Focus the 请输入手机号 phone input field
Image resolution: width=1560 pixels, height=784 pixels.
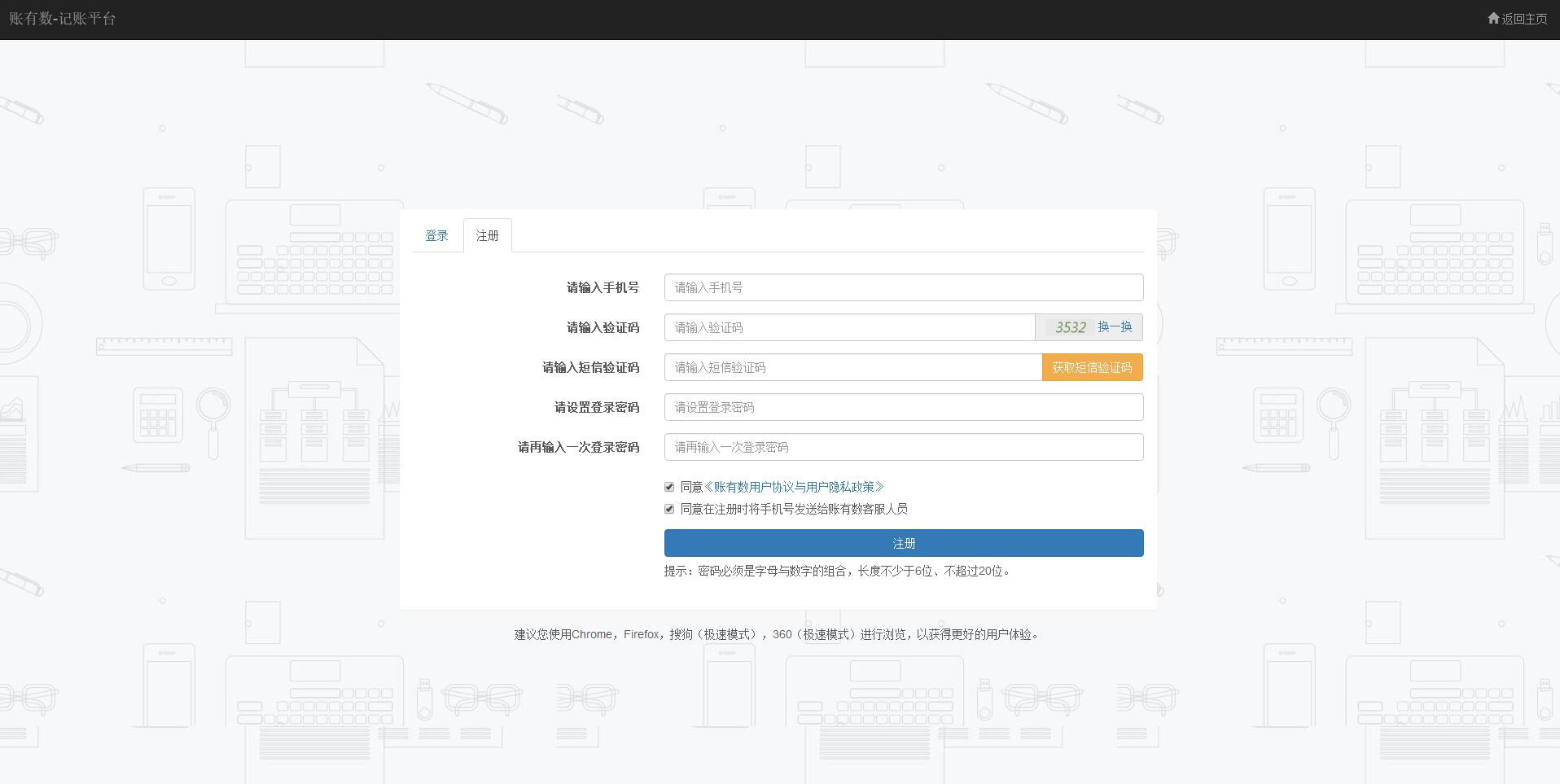tap(903, 287)
